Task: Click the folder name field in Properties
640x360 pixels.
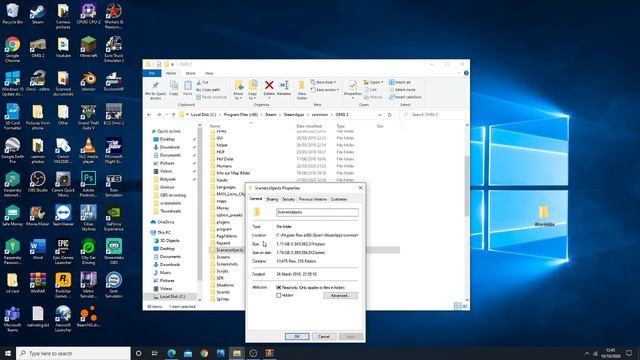Action: [x=317, y=212]
